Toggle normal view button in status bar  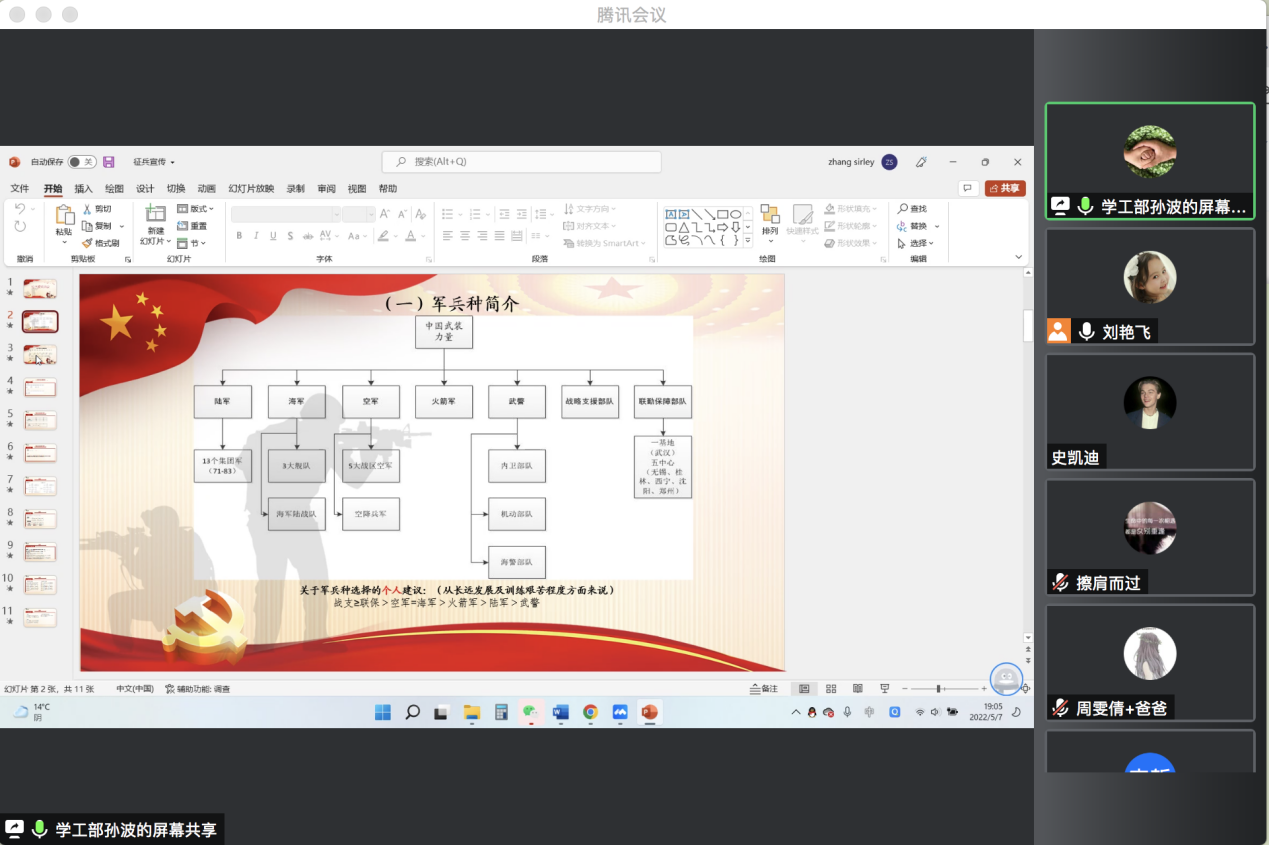(804, 689)
